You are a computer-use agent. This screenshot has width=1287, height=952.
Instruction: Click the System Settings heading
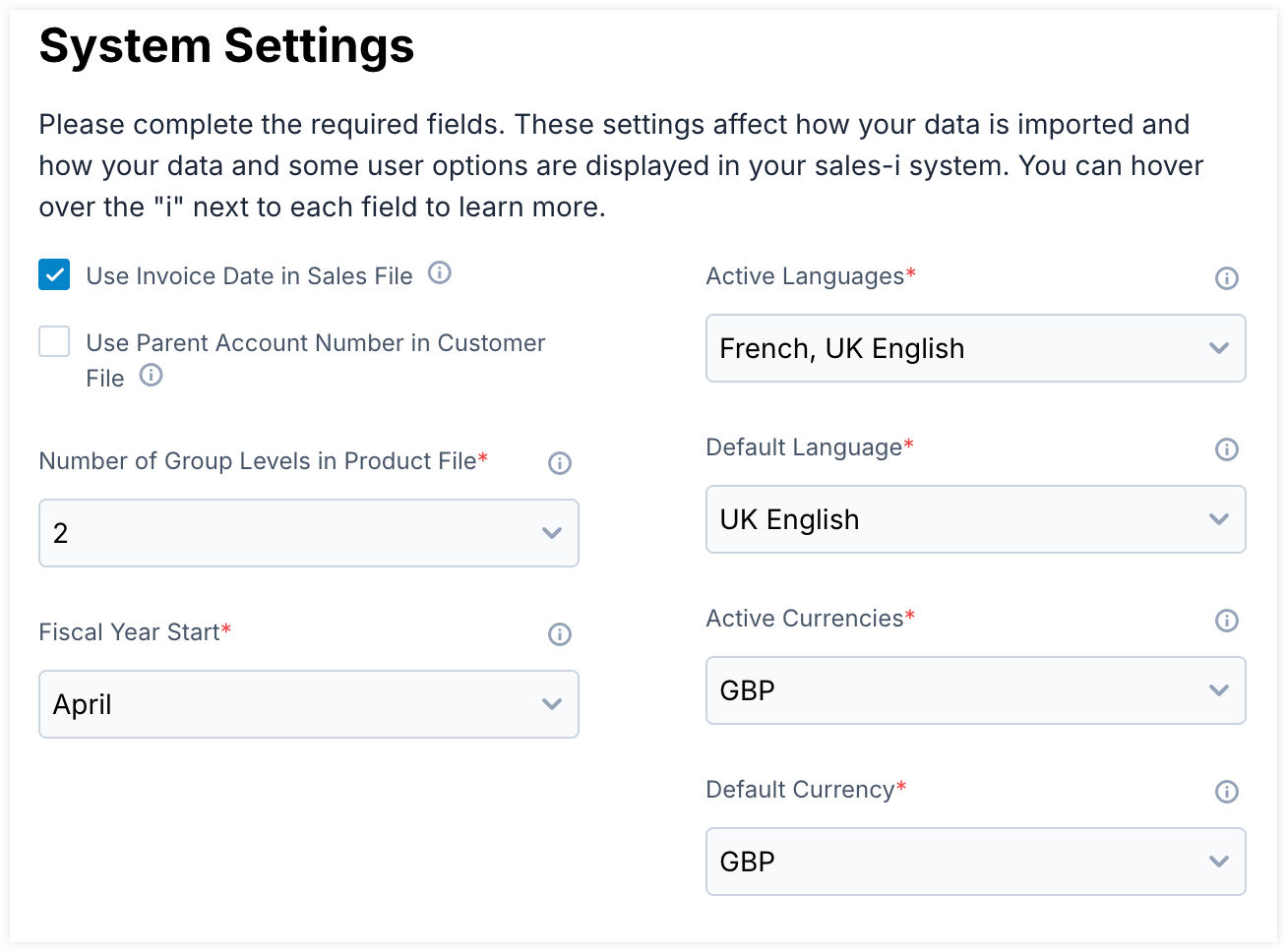pyautogui.click(x=226, y=46)
